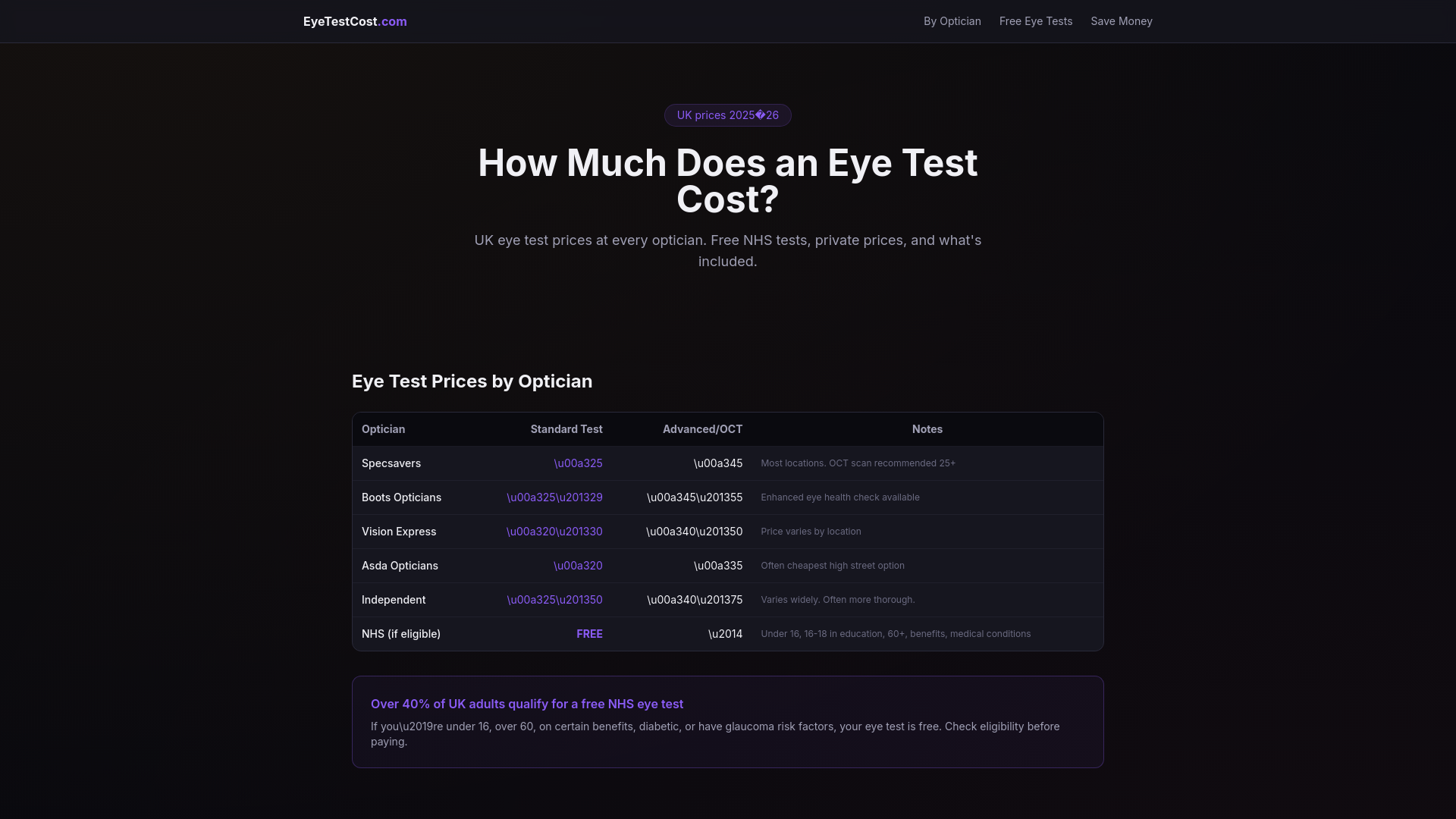
Task: Select the Vision Express row name
Action: (399, 532)
